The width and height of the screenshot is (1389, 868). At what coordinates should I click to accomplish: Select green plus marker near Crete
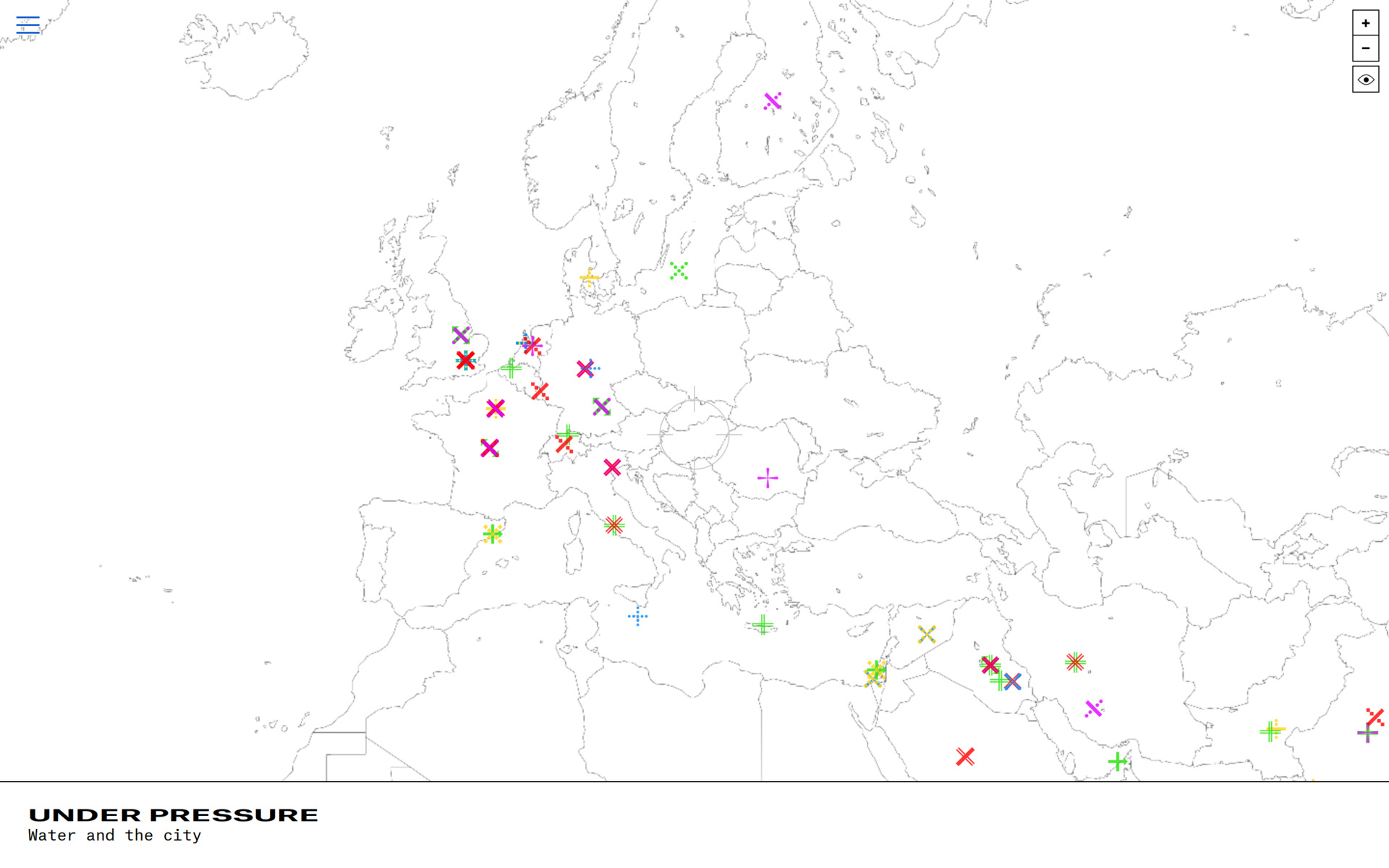tap(763, 624)
